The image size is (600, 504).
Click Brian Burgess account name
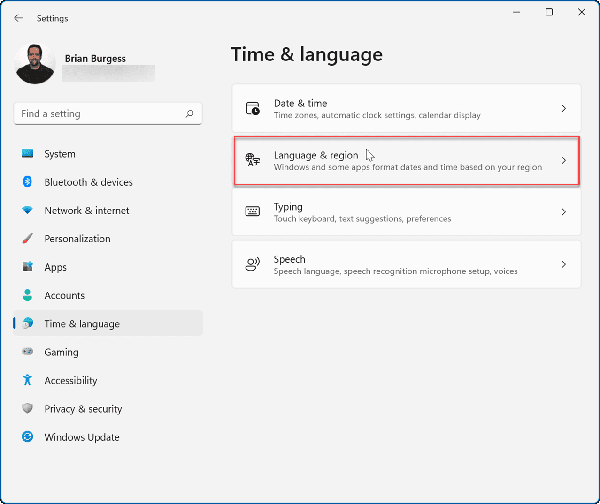(x=95, y=59)
